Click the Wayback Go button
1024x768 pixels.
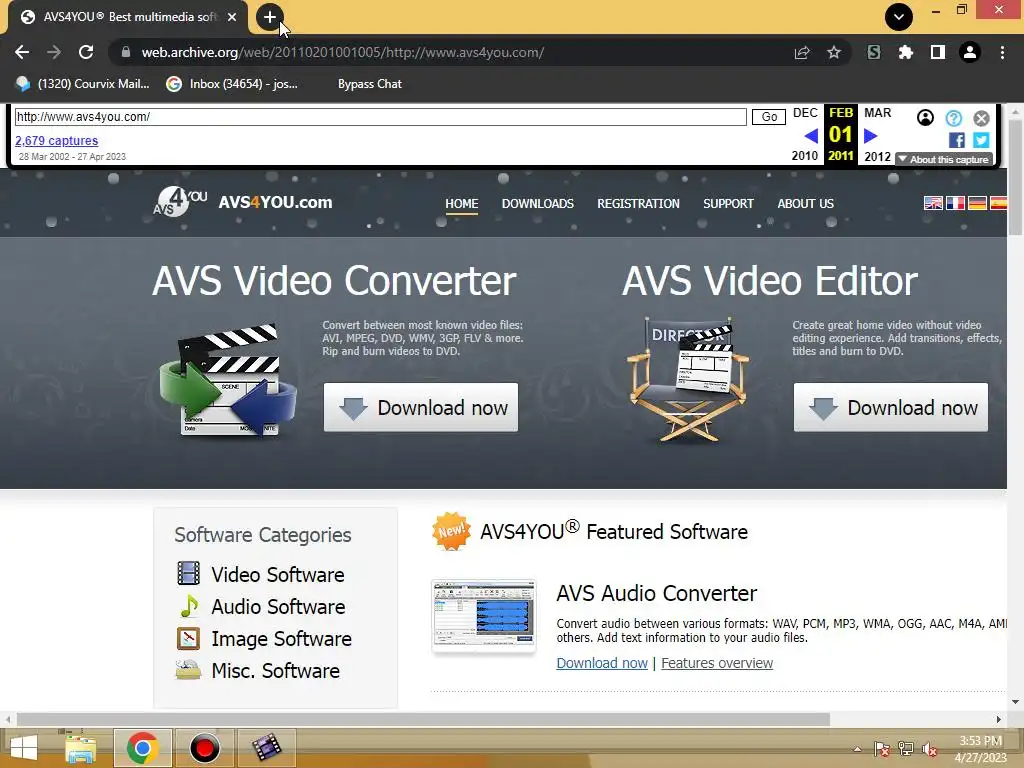(769, 117)
